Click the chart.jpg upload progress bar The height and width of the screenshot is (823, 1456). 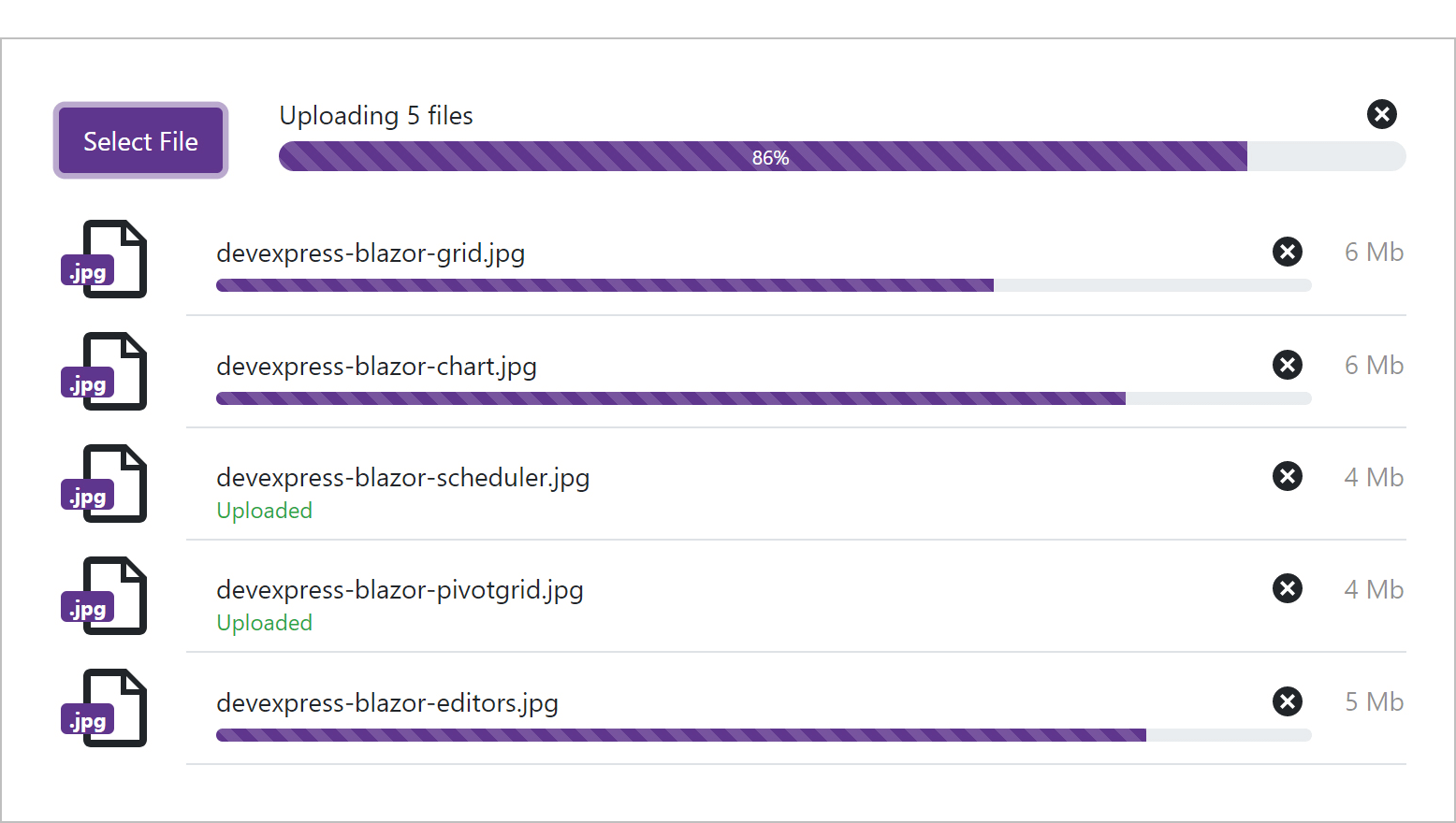click(x=763, y=398)
